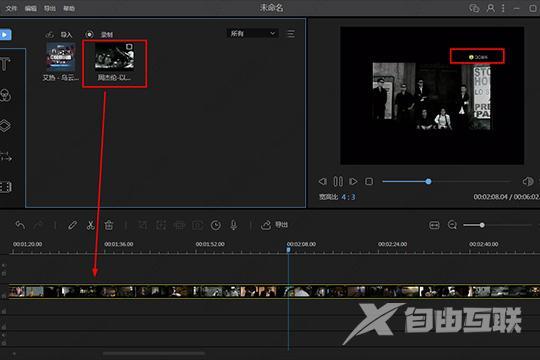Open the 导出 (Export) menu in menu bar
Screen dimensions: 540x360
click(x=50, y=8)
